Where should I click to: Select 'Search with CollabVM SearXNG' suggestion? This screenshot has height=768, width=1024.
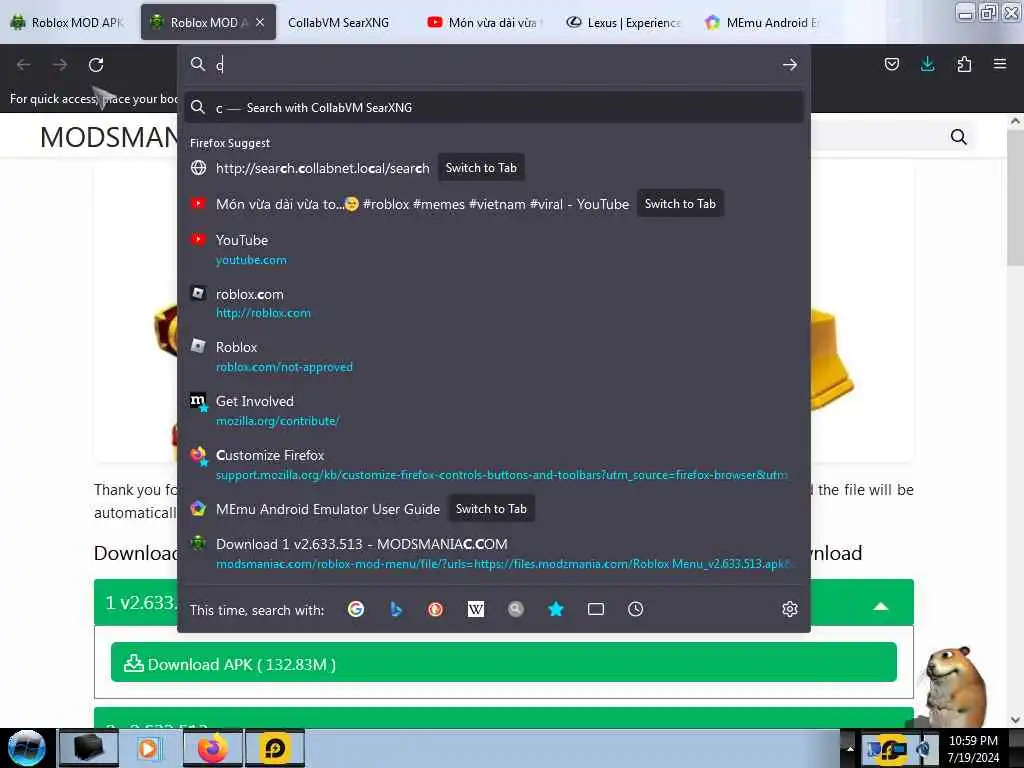[494, 107]
